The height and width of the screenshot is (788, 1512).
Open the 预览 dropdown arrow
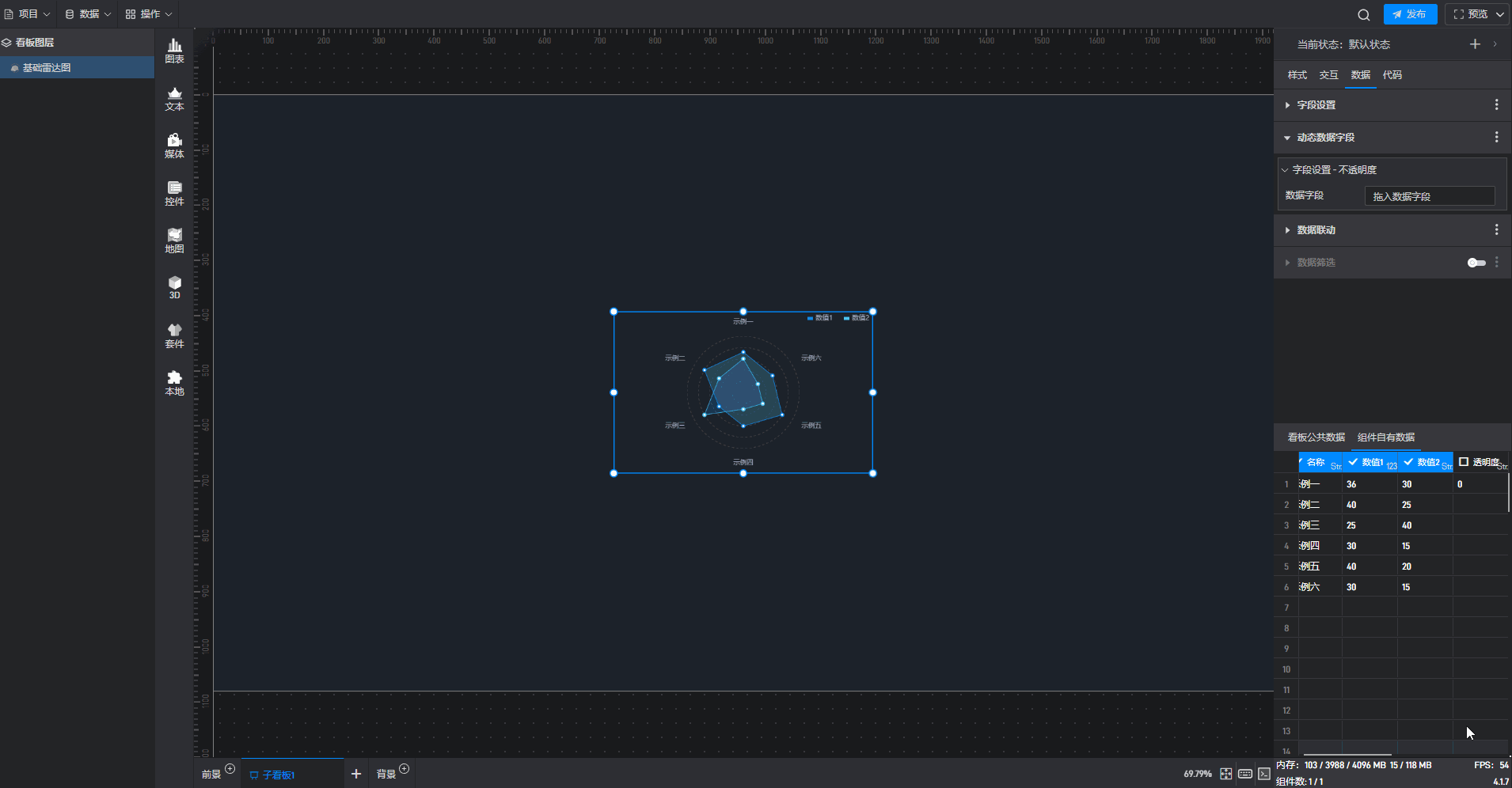click(x=1499, y=14)
